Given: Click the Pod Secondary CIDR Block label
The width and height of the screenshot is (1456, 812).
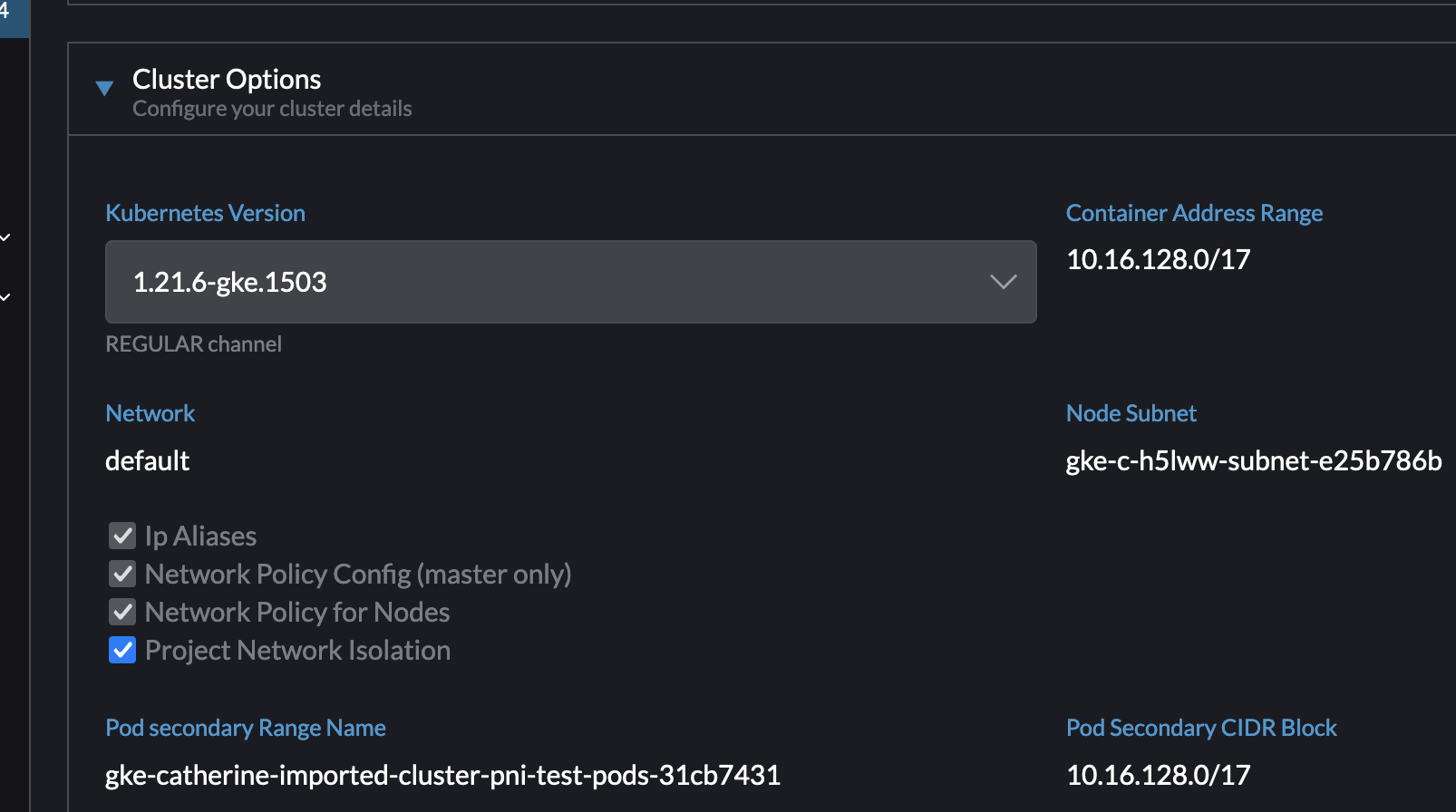Looking at the screenshot, I should (x=1201, y=727).
